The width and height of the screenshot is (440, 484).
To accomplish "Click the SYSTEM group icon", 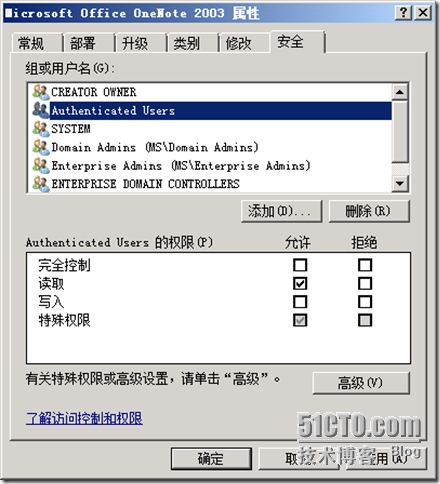I will click(41, 129).
